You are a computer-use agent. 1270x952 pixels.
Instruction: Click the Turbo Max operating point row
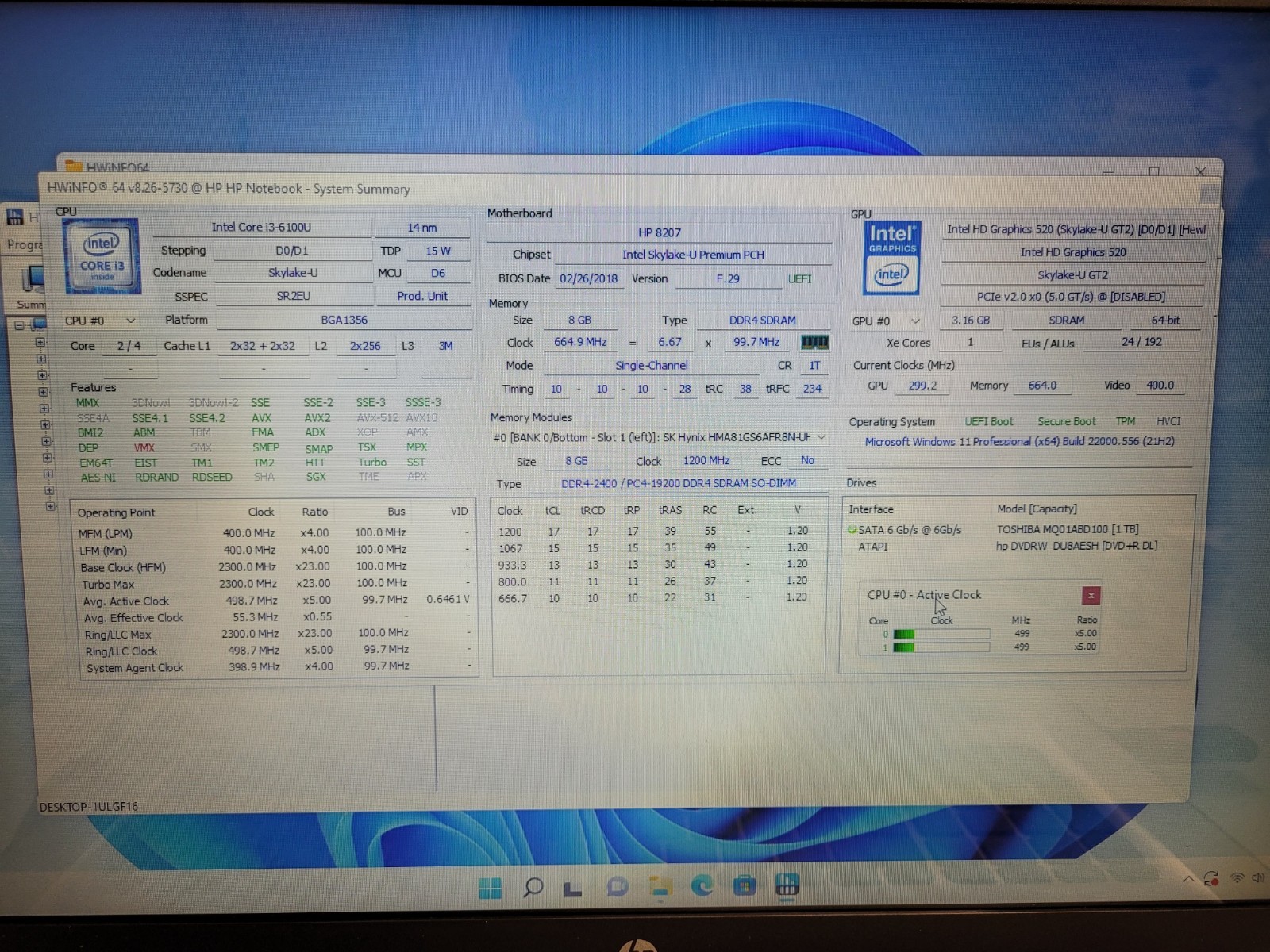275,584
